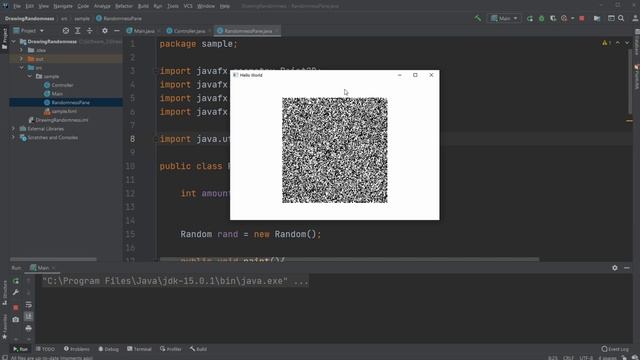Select the Main tab in Run panel
640x360 pixels.
pyautogui.click(x=42, y=268)
